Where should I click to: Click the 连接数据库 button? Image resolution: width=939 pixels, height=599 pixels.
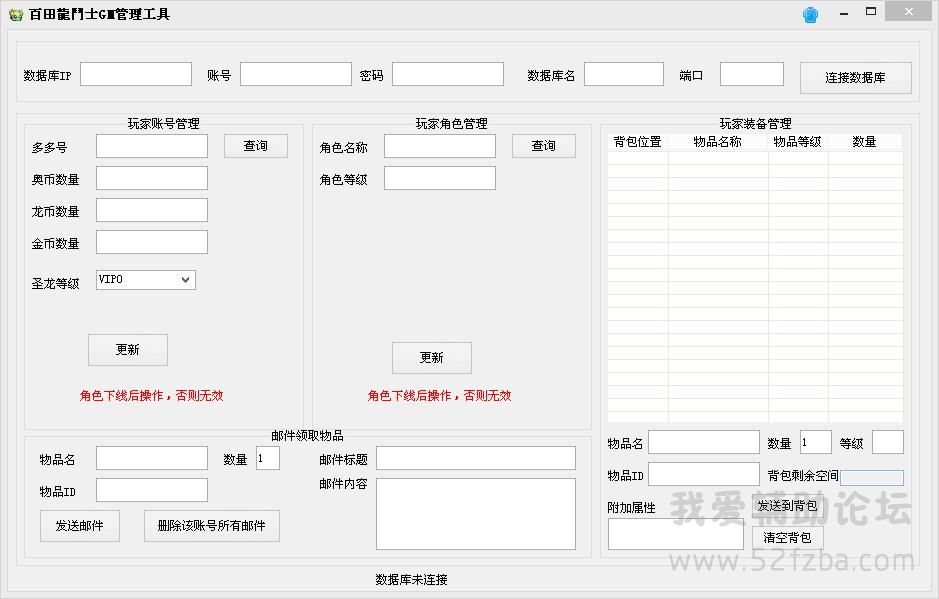coord(856,78)
